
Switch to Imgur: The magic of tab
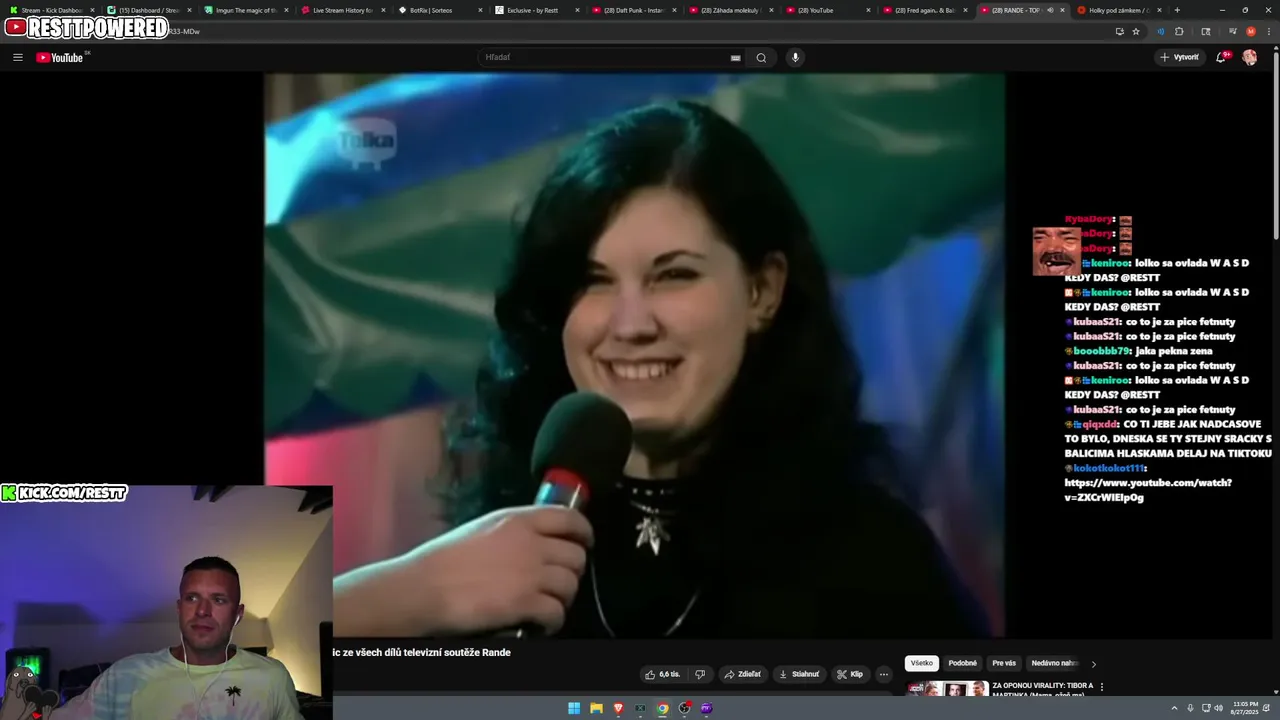coord(244,10)
